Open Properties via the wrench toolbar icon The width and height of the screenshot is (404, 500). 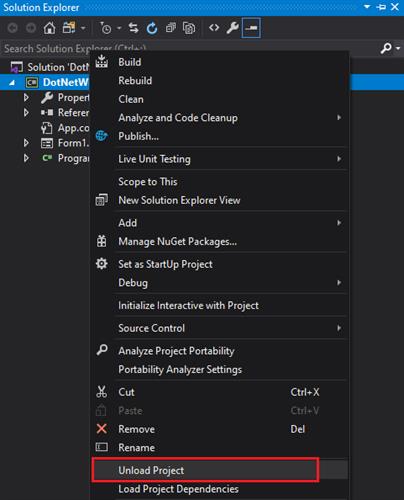(x=232, y=28)
